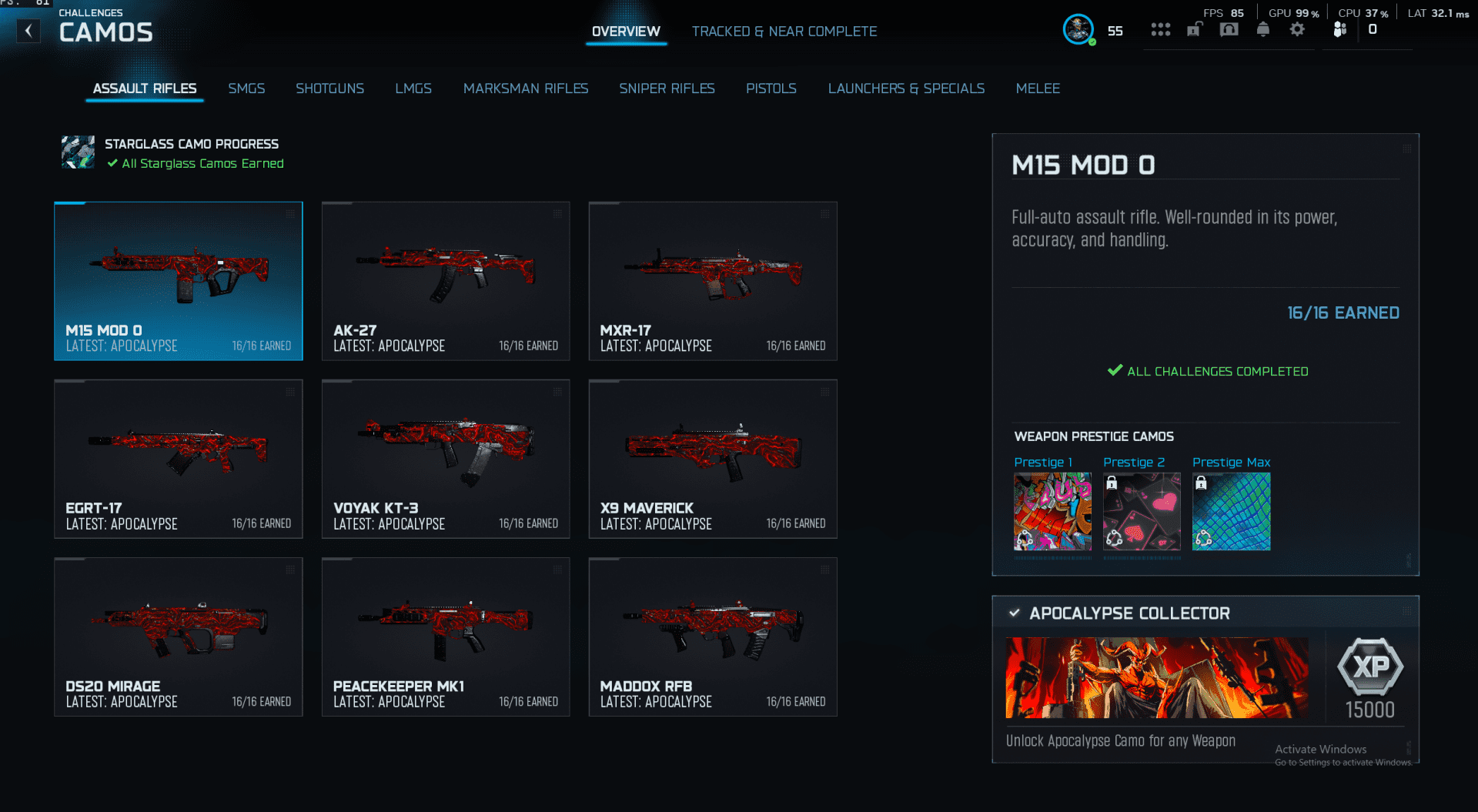Switch to the SMGS category tab

246,89
